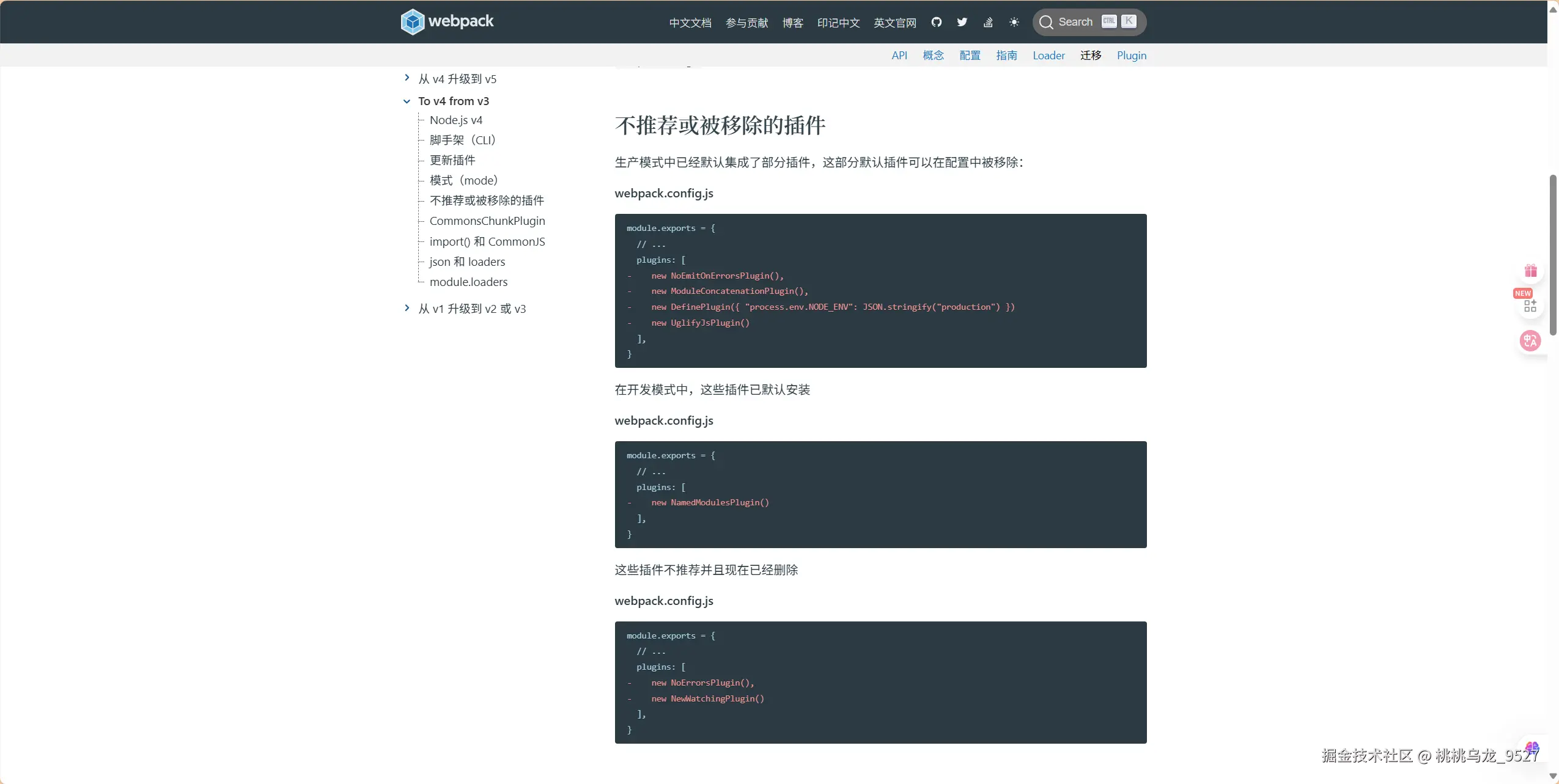Open the 英文官网 nav link
The height and width of the screenshot is (784, 1559).
point(894,23)
